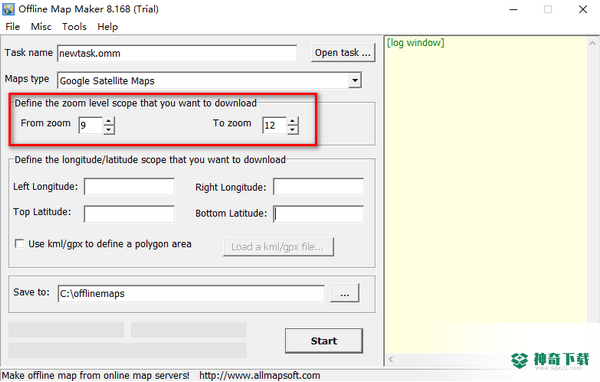Image resolution: width=600 pixels, height=382 pixels.
Task: Click the log window scroll up arrow
Action: click(592, 43)
